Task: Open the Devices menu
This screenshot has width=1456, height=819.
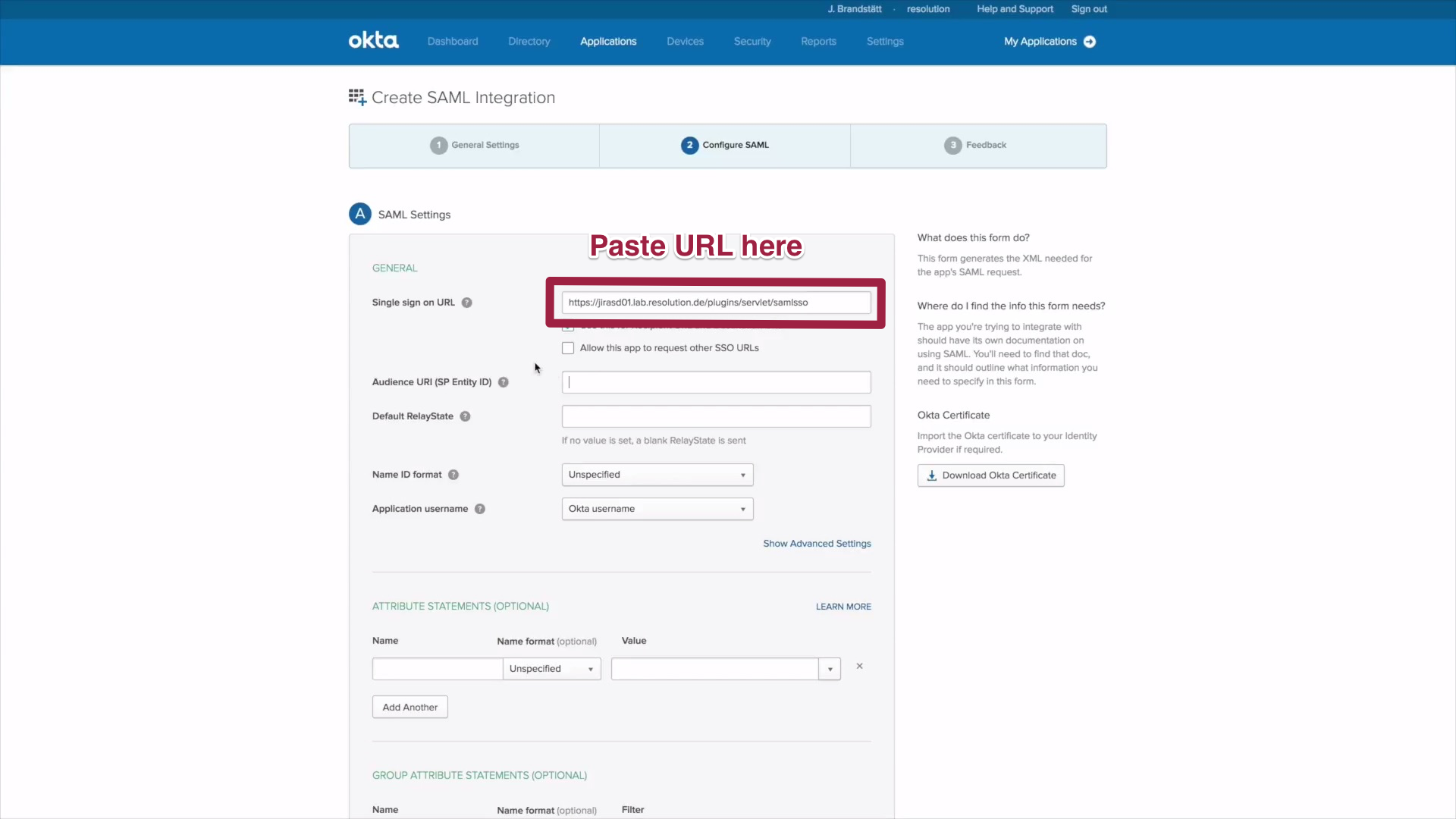Action: (686, 42)
